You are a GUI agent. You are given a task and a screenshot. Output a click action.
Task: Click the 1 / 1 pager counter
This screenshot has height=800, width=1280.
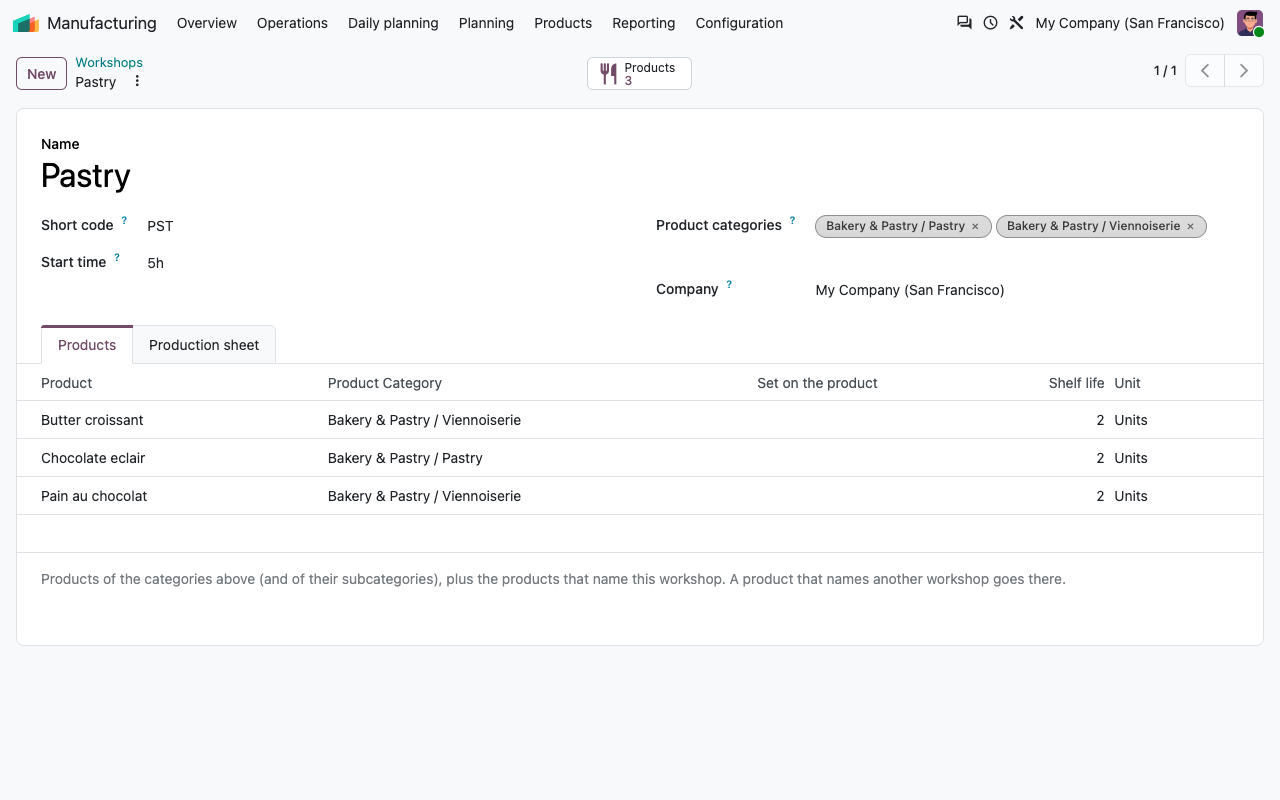[1165, 71]
